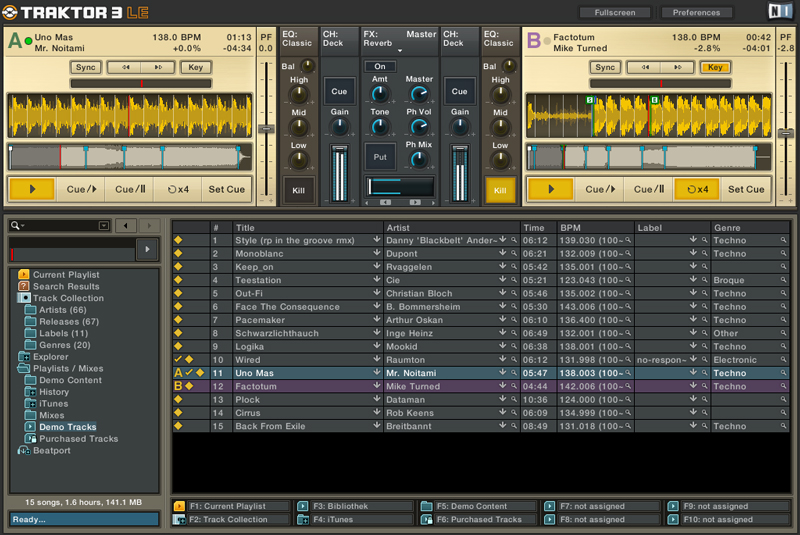This screenshot has height=535, width=800.
Task: Toggle the Reverb FX On button
Action: 380,67
